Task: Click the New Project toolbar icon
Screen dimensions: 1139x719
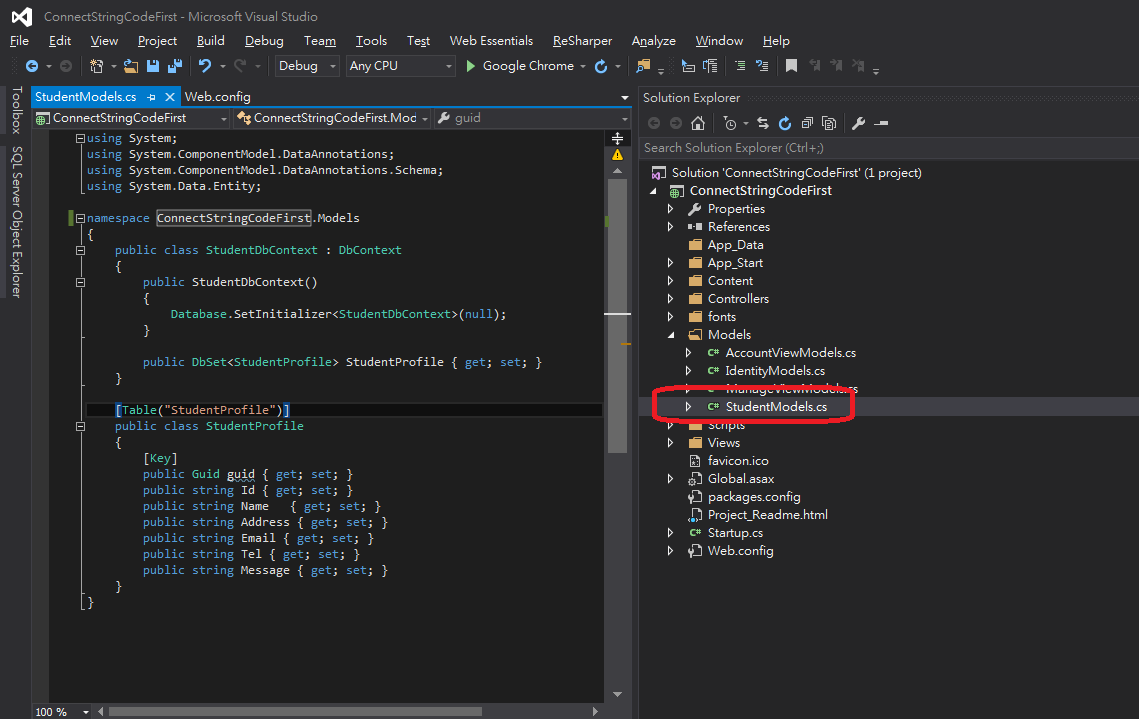Action: coord(96,66)
